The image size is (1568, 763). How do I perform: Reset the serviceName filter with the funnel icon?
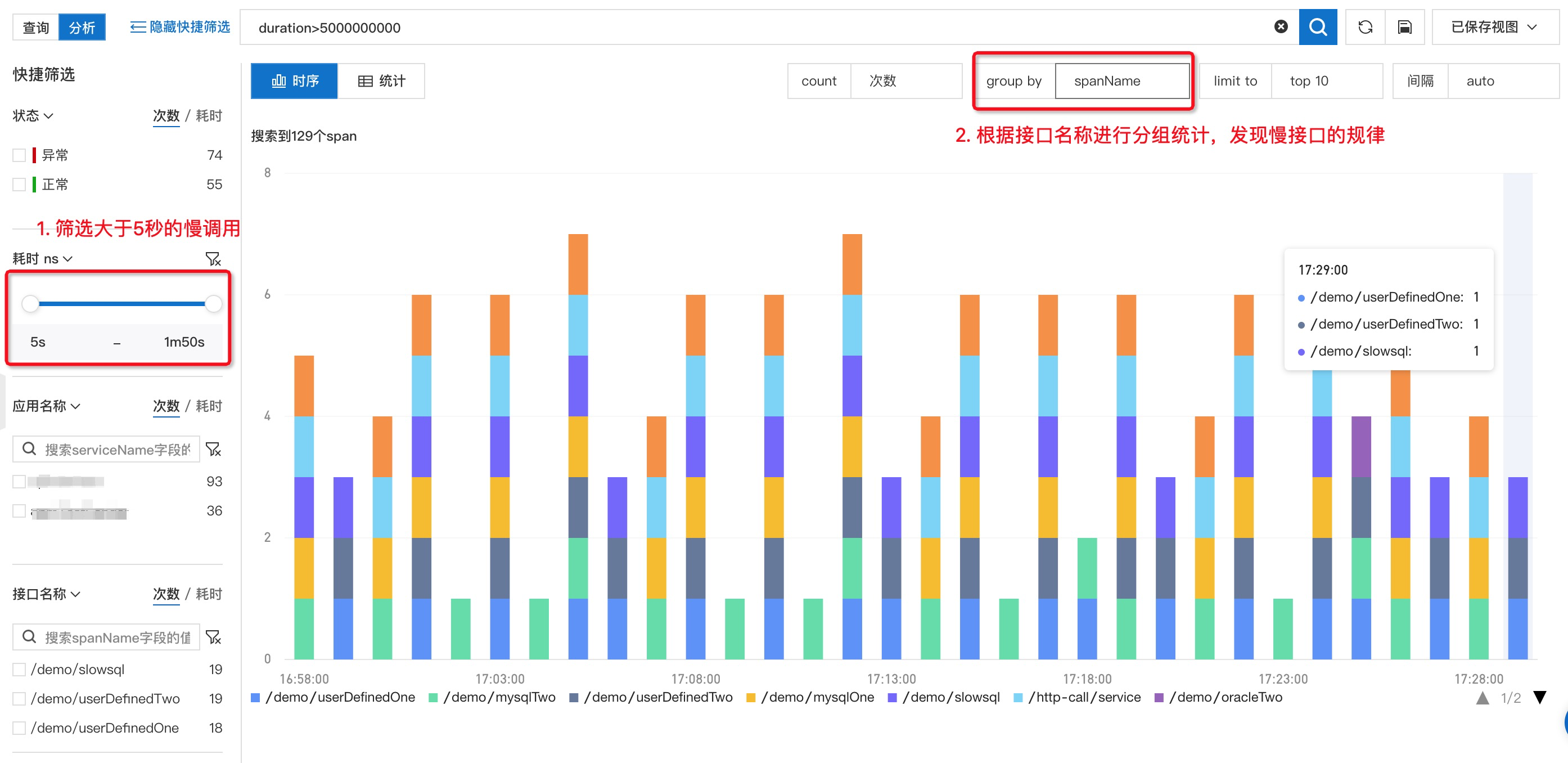pyautogui.click(x=213, y=449)
